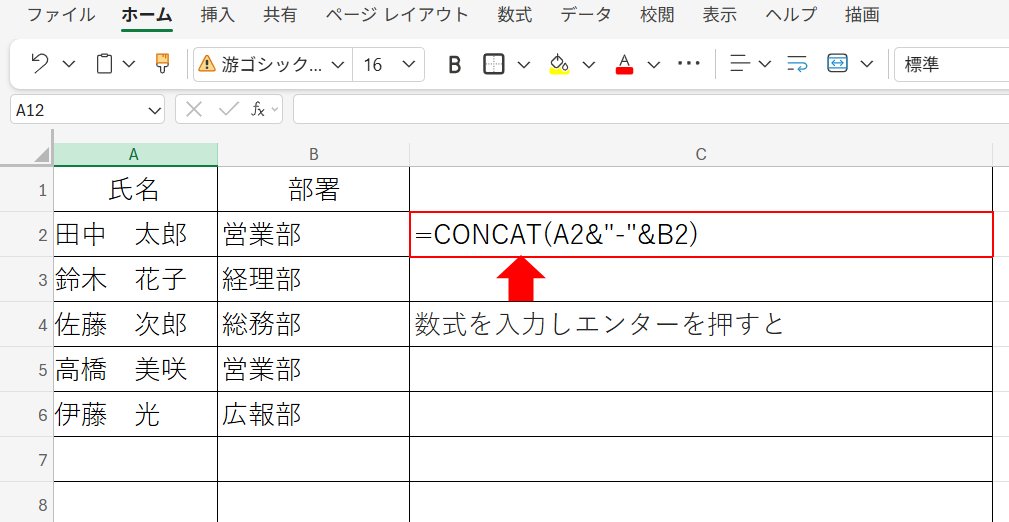
Task: Click the text alignment icon
Action: tap(740, 64)
